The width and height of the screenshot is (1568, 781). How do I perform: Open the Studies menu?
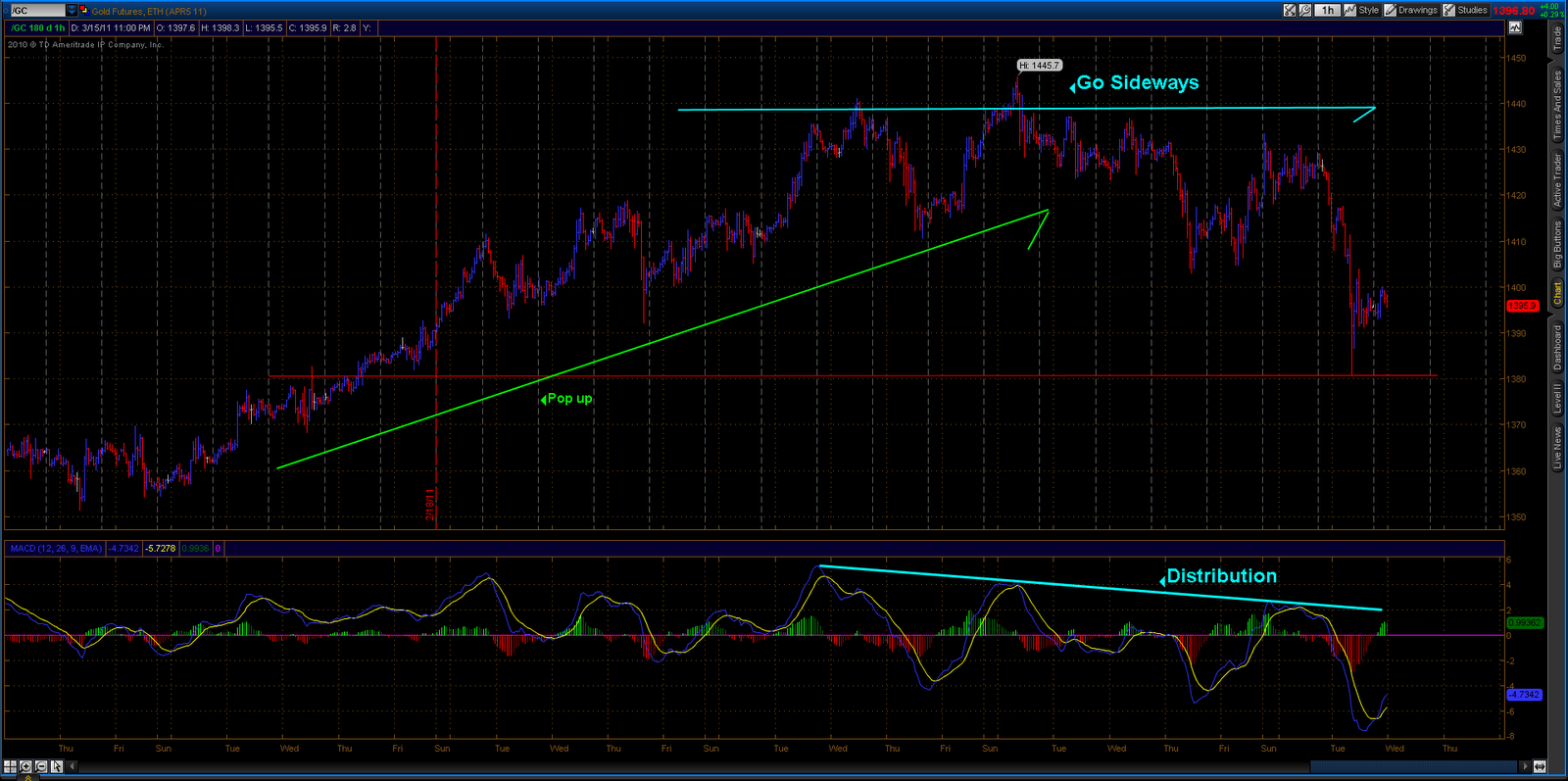pos(1466,10)
